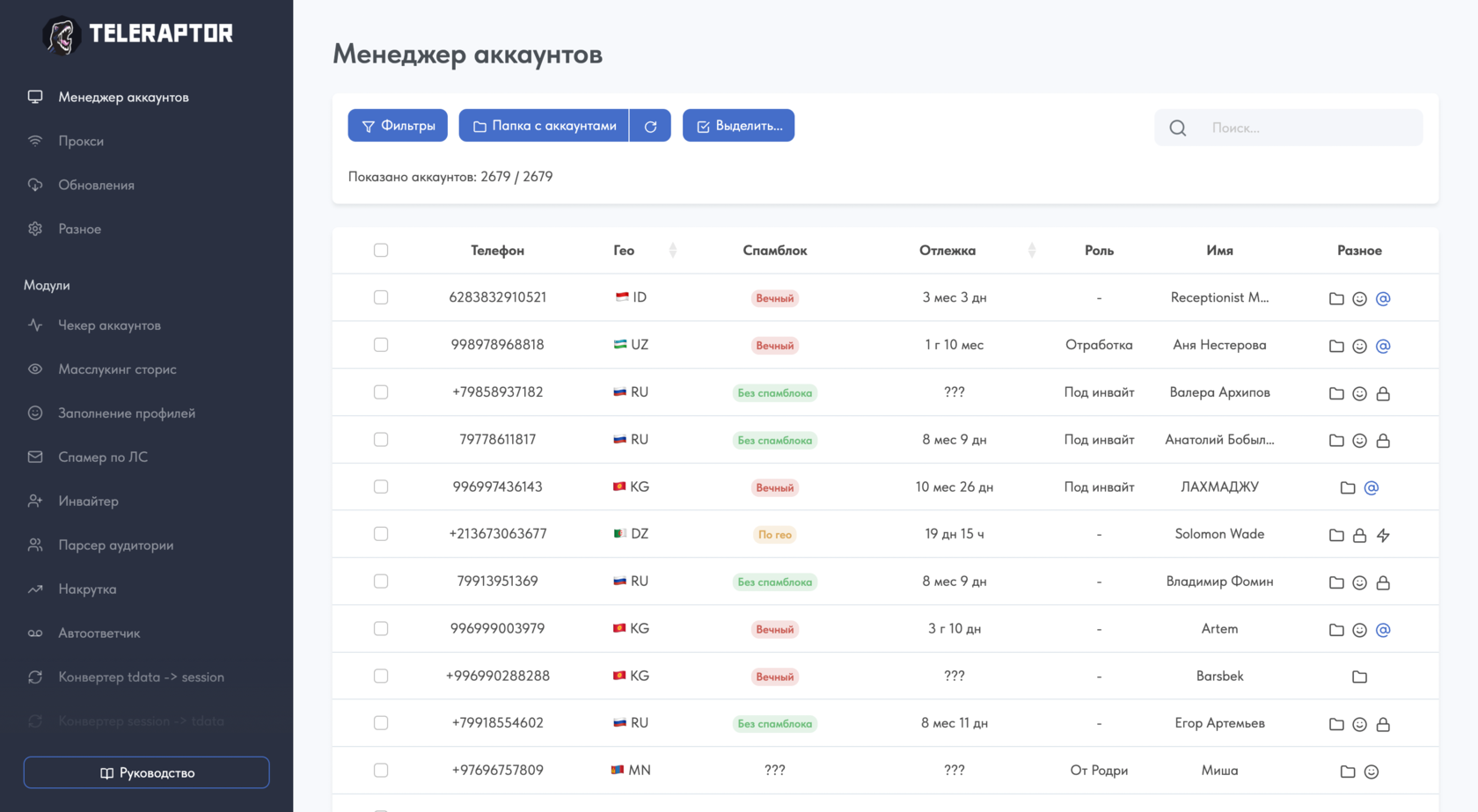Open Обновления page
This screenshot has height=812, width=1478.
96,185
